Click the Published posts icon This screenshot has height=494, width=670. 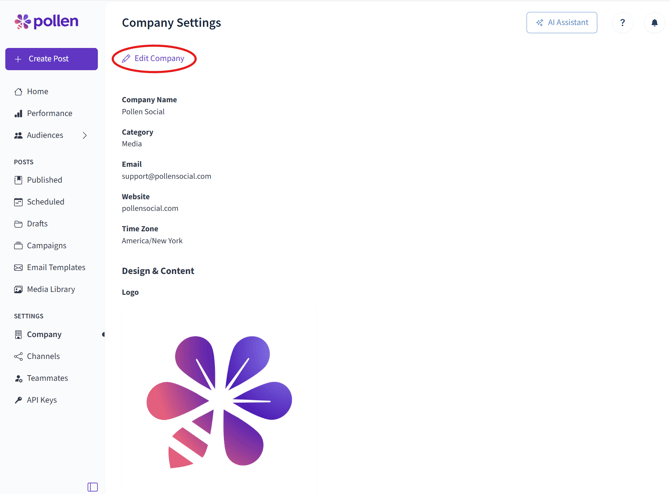[18, 180]
